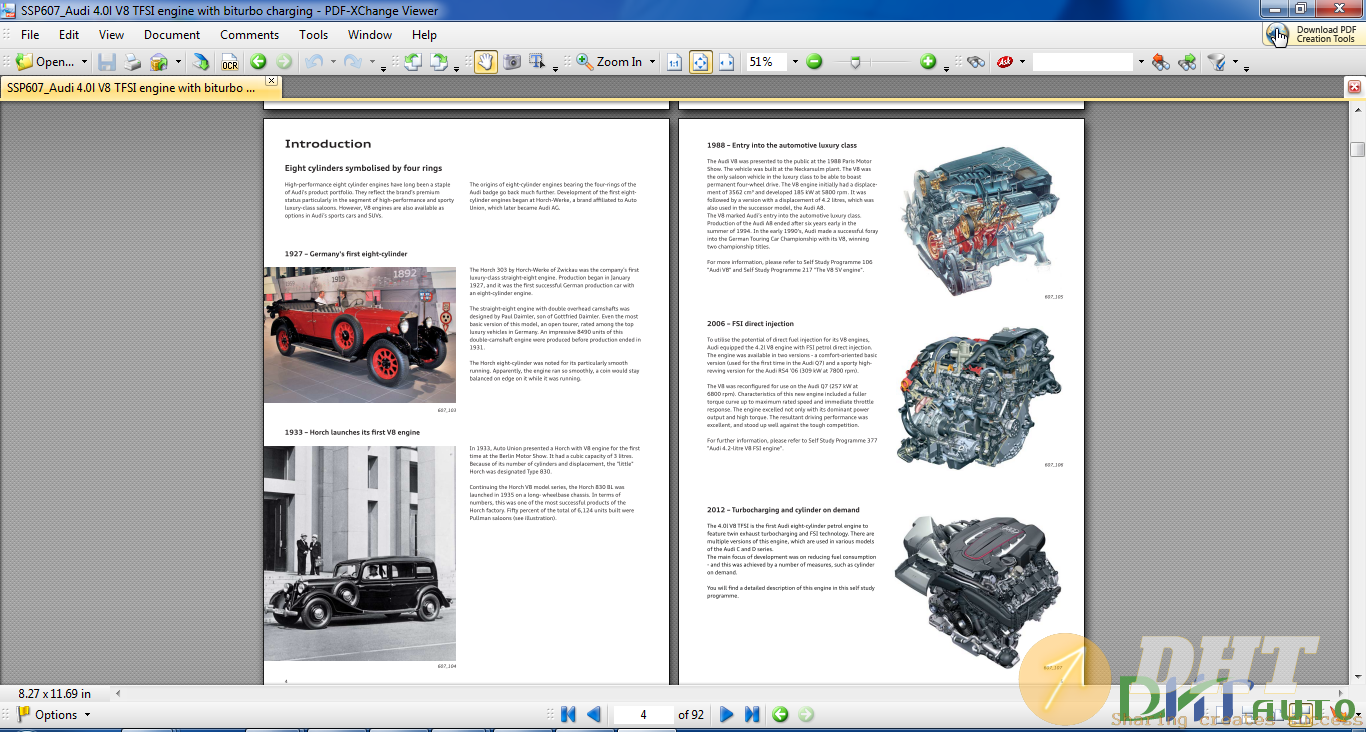This screenshot has height=732, width=1366.
Task: Toggle Fit Page view mode
Action: [701, 62]
